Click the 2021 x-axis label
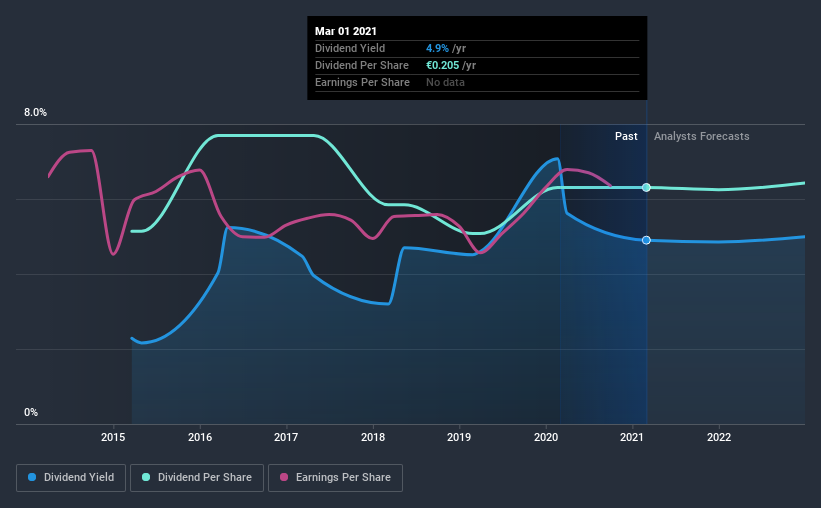821x508 pixels. 632,437
